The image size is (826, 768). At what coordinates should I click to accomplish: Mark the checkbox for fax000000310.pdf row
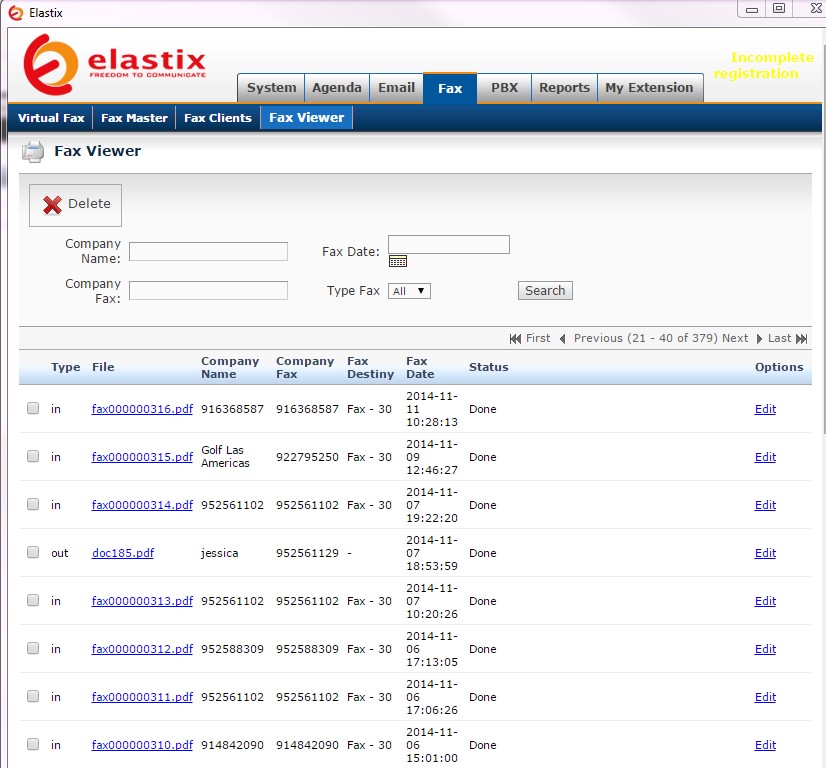click(33, 744)
